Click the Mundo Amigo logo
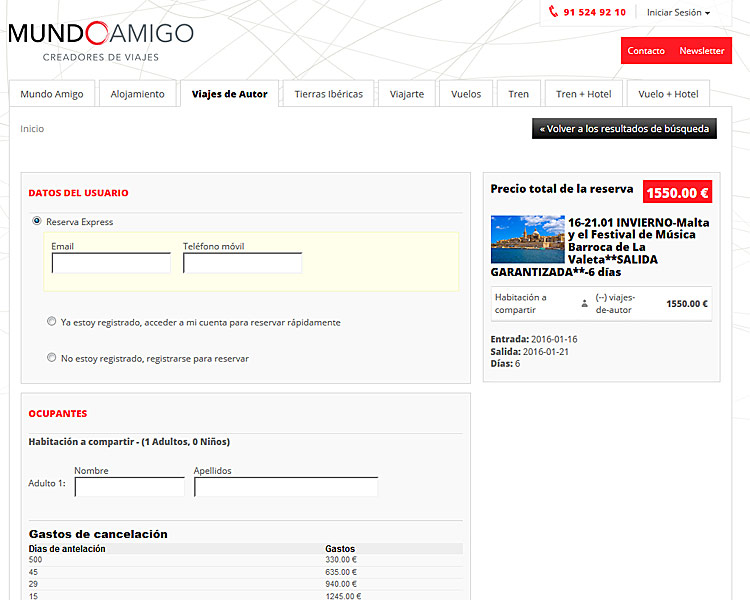750x600 pixels. tap(101, 41)
